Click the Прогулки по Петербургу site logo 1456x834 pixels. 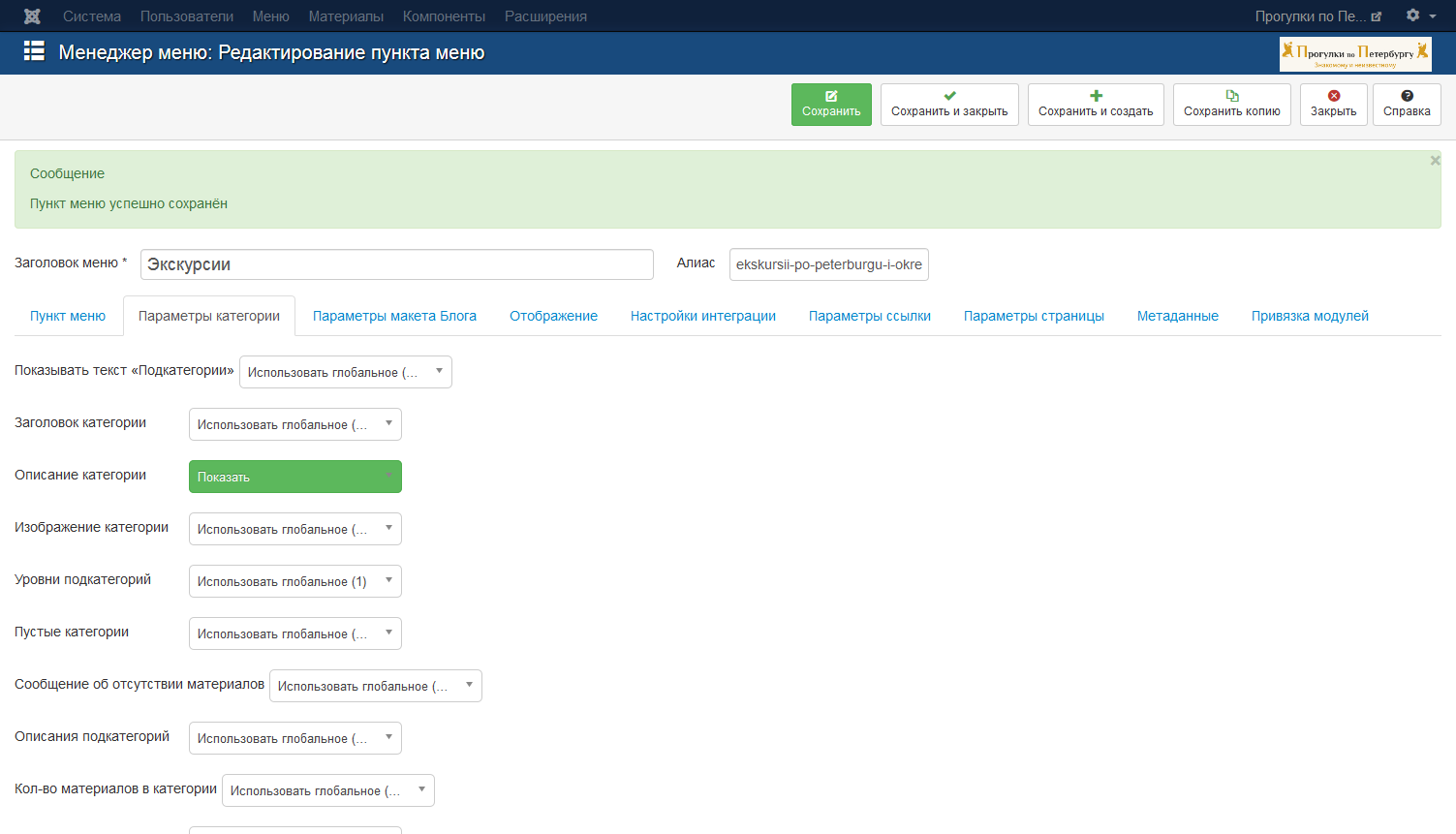1355,54
